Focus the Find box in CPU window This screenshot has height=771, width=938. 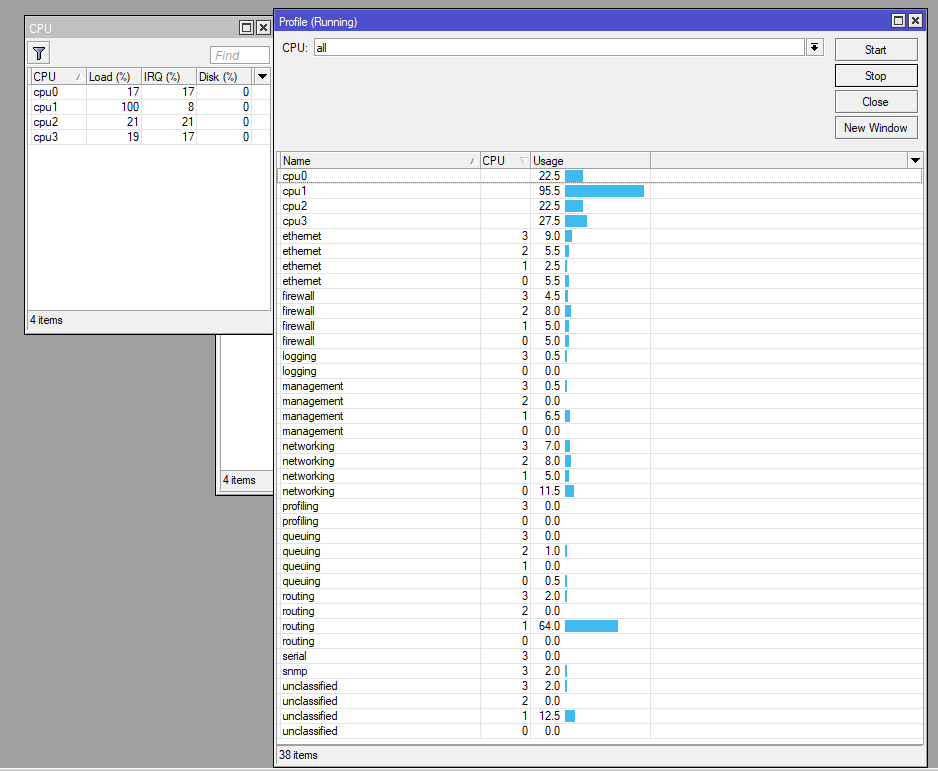click(x=240, y=55)
